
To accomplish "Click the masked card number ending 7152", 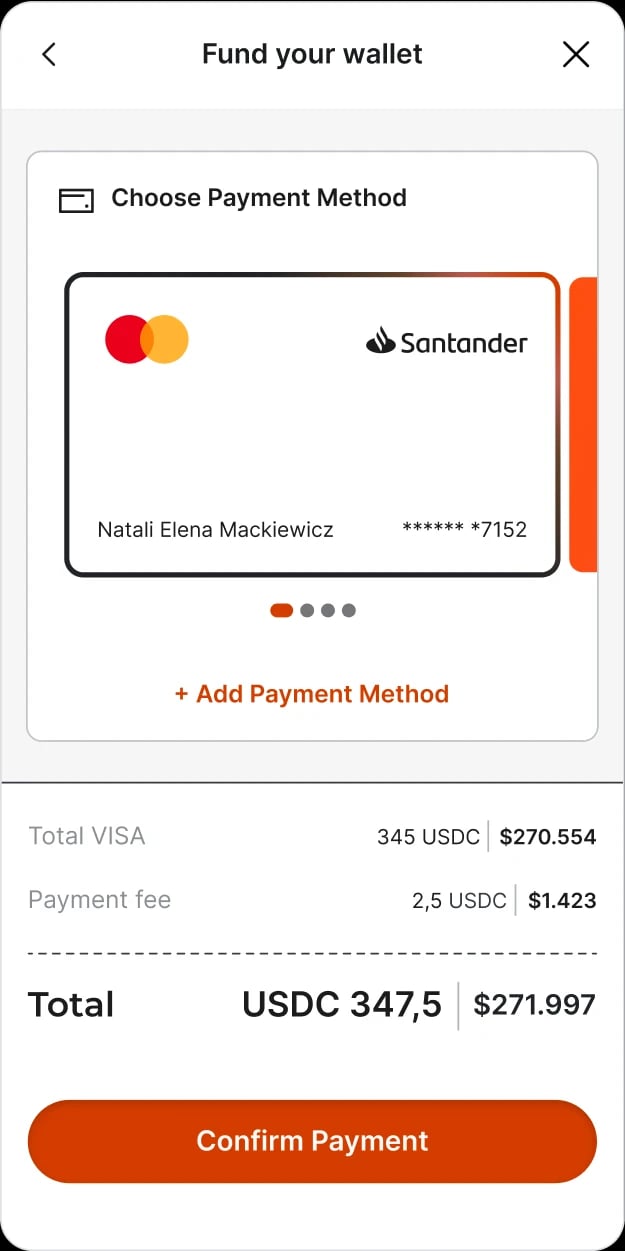I will pos(464,530).
